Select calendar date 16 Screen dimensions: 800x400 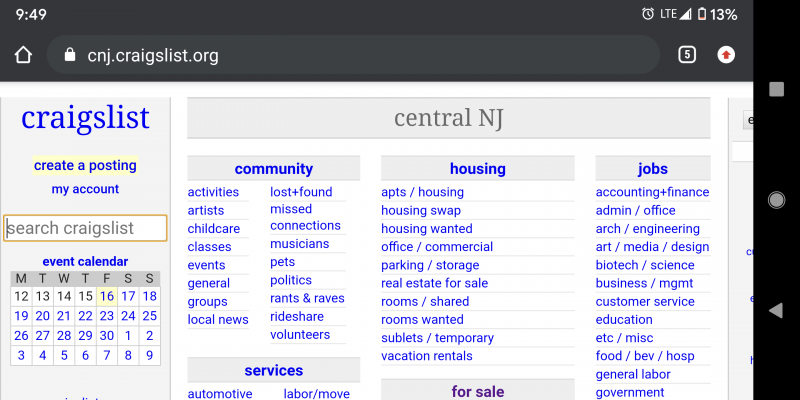(107, 296)
